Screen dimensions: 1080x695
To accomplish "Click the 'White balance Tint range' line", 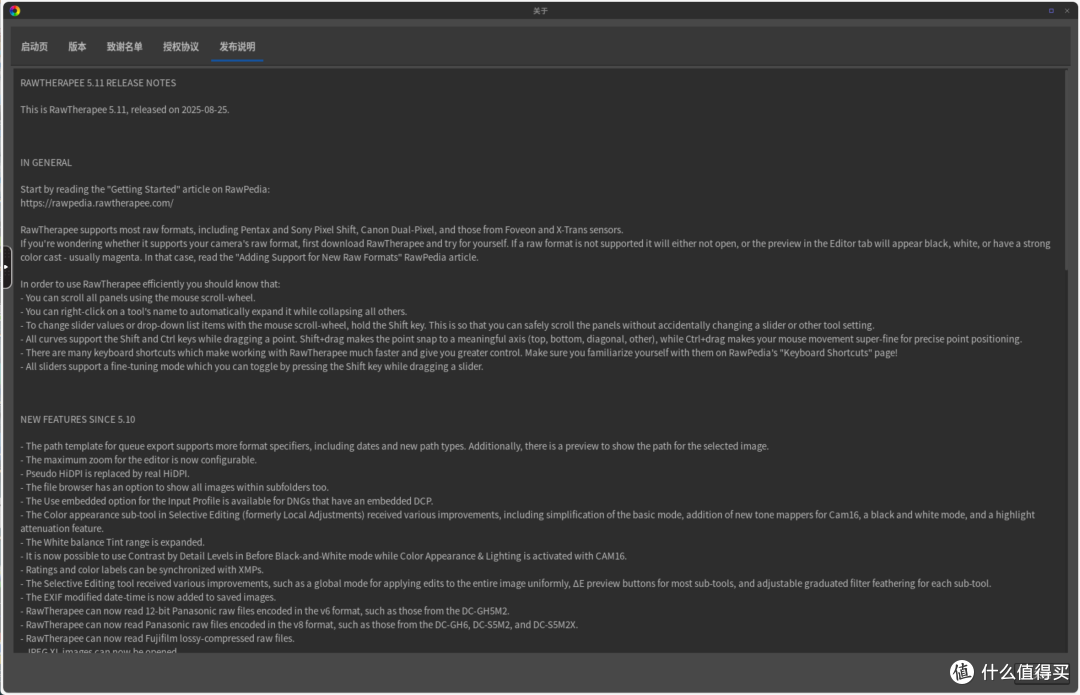I will pyautogui.click(x=112, y=543).
